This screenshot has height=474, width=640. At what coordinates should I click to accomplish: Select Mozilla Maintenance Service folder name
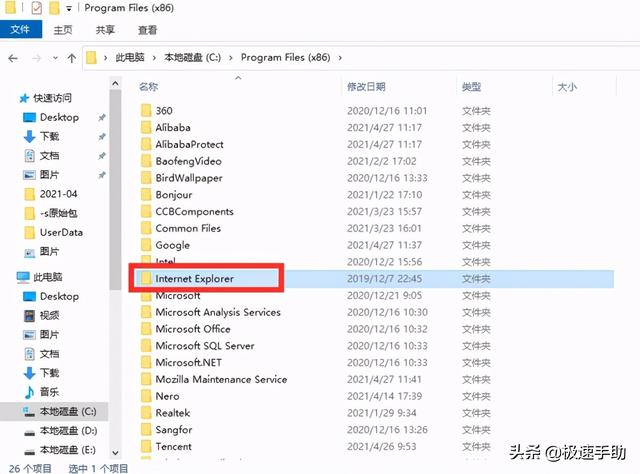pyautogui.click(x=221, y=379)
